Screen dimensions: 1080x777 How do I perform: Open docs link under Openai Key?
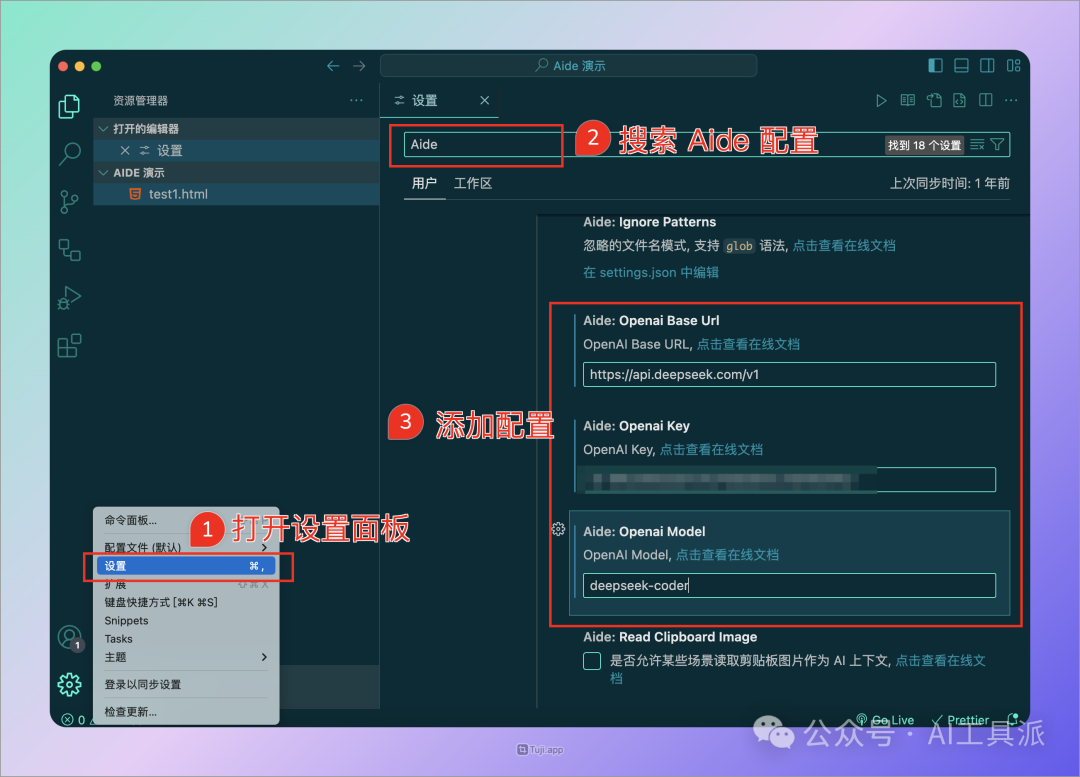[x=712, y=450]
